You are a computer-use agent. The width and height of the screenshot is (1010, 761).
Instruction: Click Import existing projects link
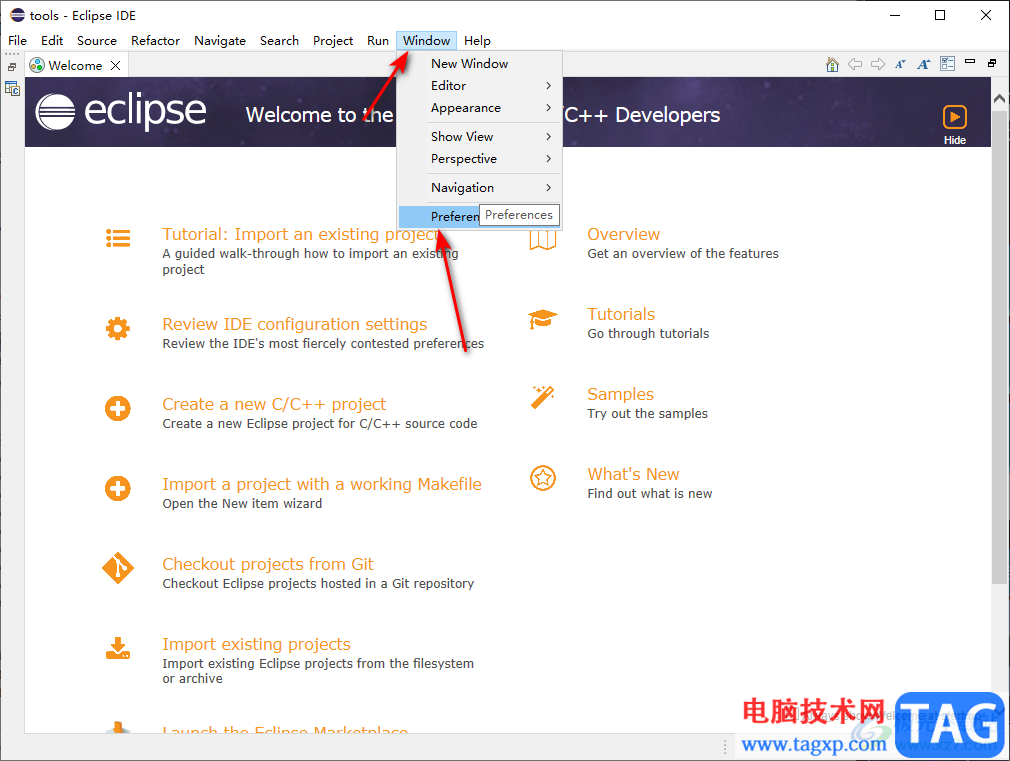256,644
